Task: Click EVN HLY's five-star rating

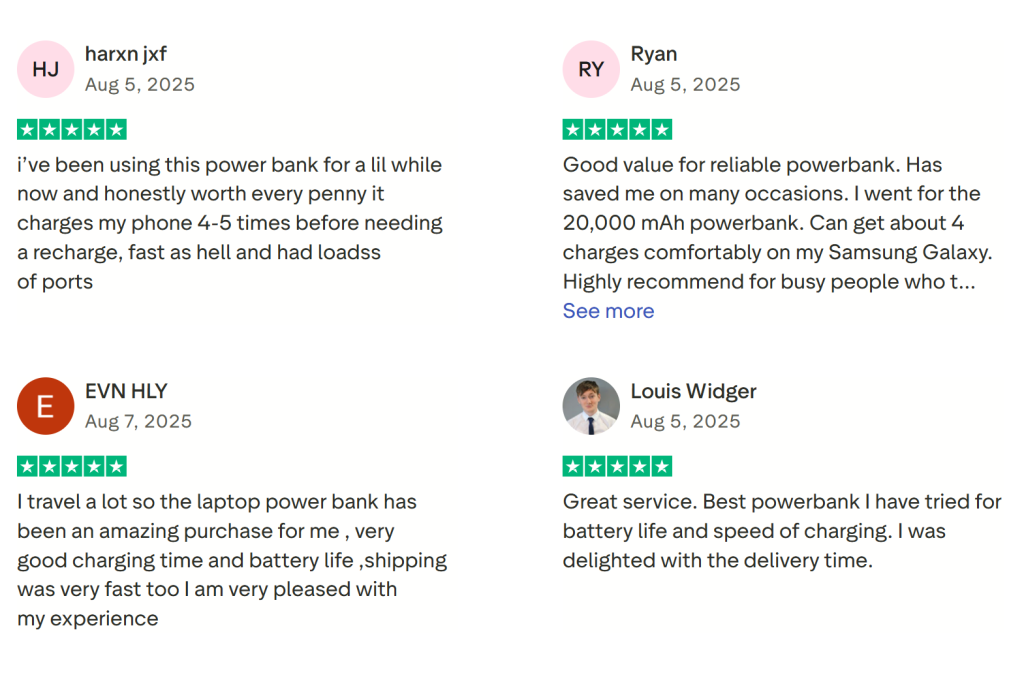Action: 72,466
